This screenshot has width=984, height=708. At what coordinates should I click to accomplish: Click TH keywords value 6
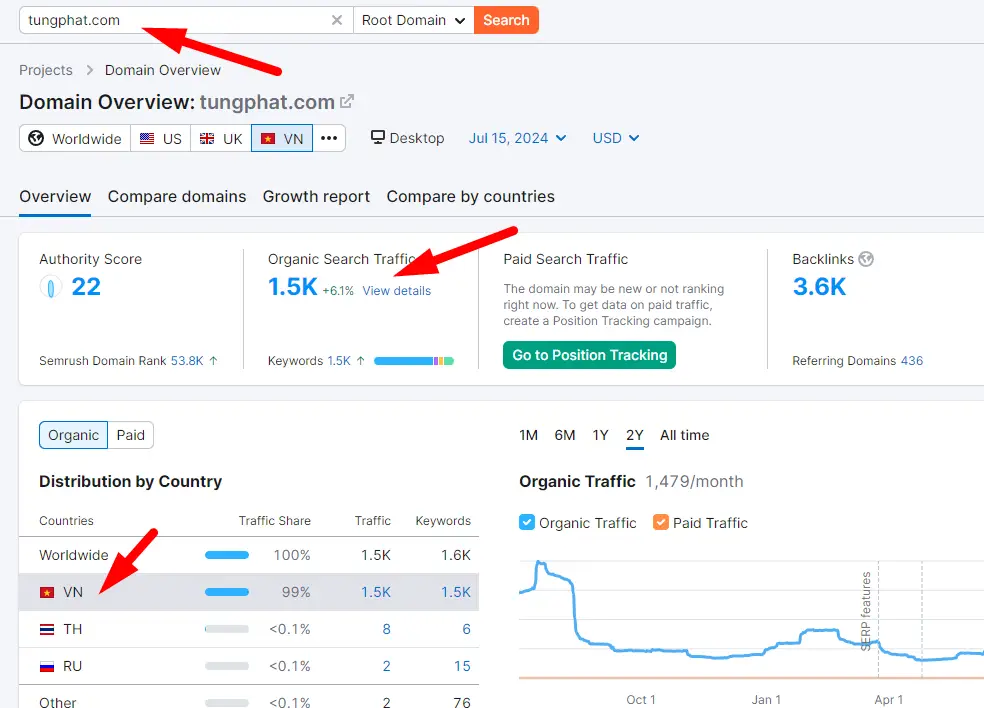tap(466, 629)
